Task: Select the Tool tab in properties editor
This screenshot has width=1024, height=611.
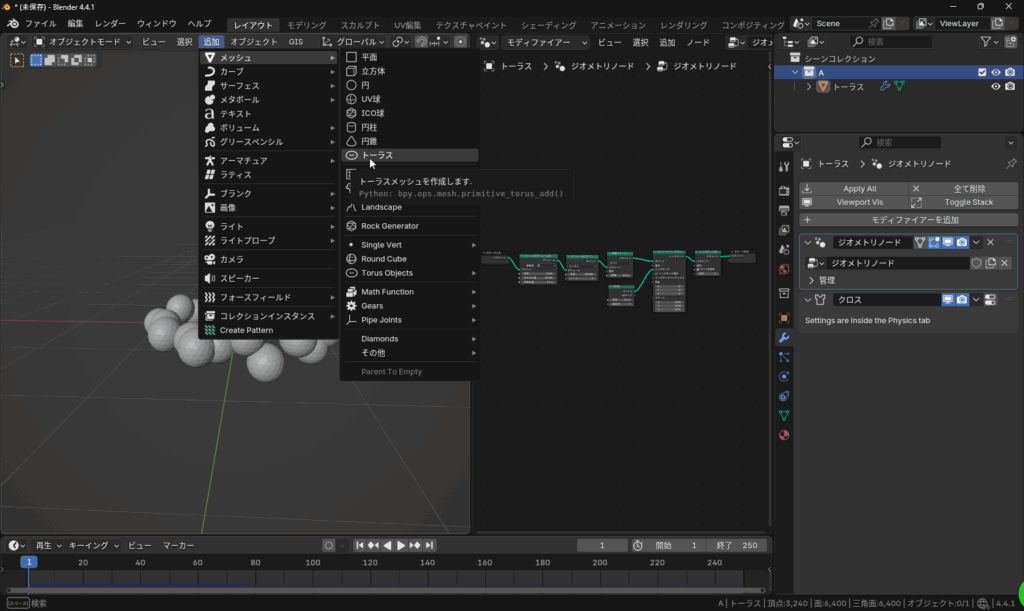Action: [x=784, y=167]
